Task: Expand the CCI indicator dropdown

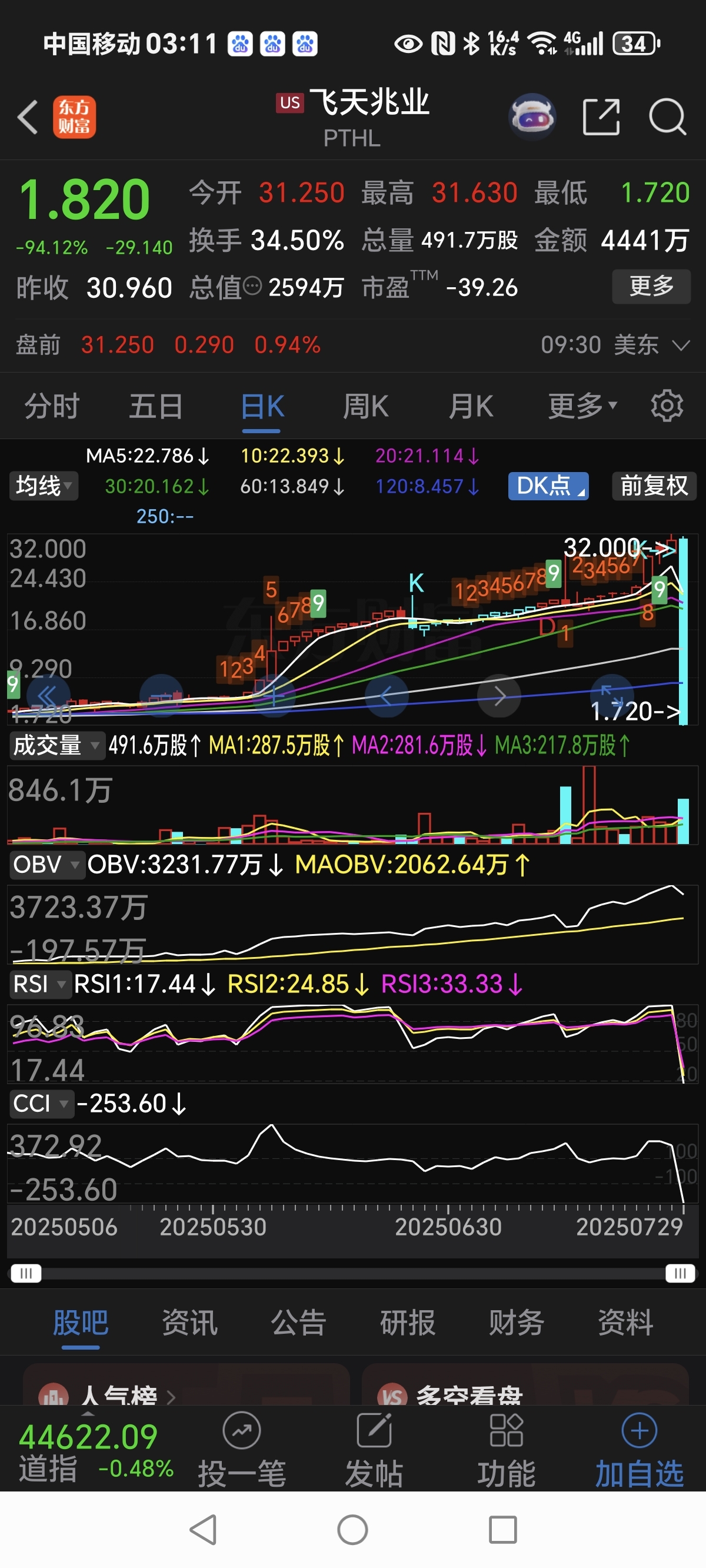Action: click(x=41, y=1103)
